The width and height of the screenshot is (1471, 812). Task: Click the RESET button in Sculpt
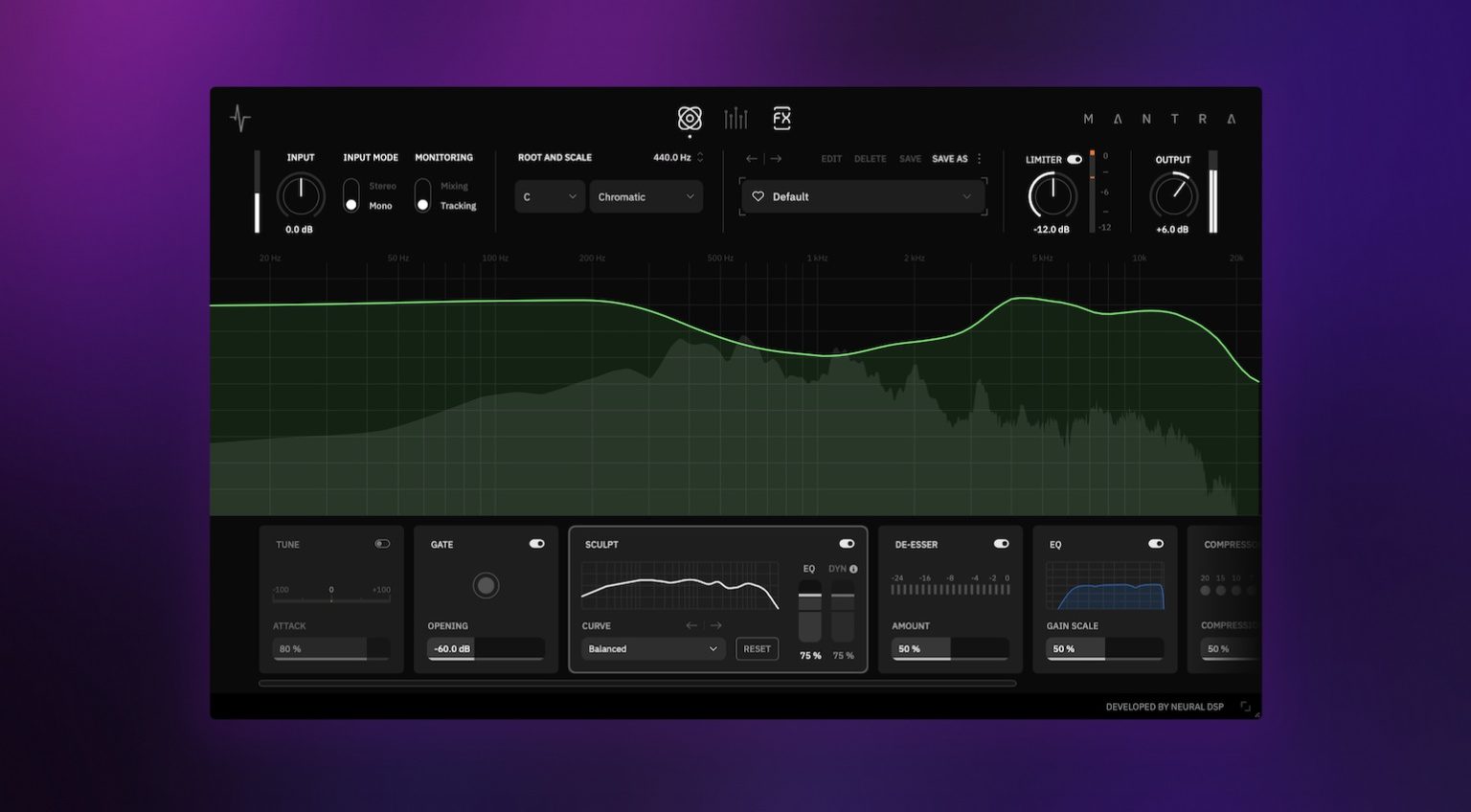click(x=757, y=648)
